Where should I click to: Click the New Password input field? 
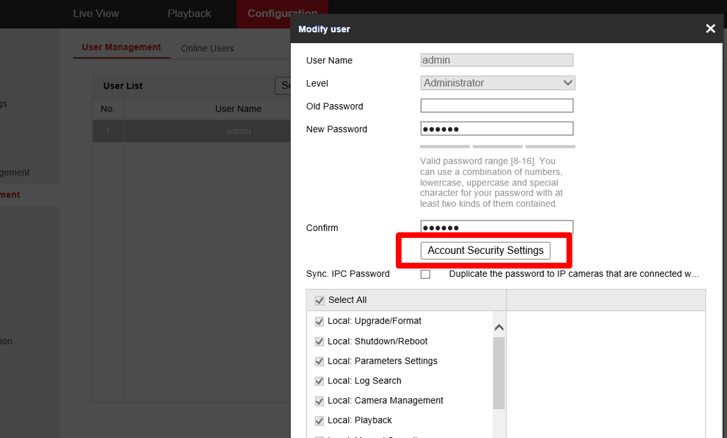(497, 129)
